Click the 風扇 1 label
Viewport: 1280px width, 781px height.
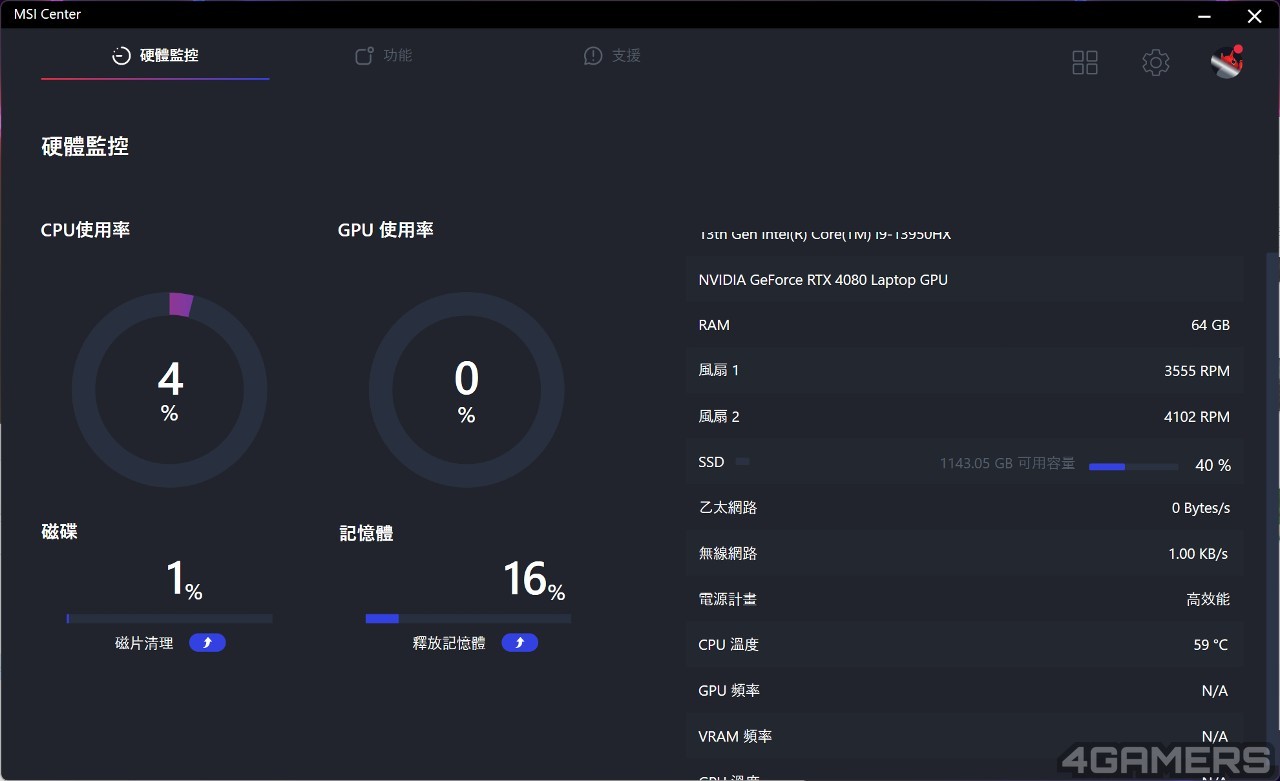718,370
